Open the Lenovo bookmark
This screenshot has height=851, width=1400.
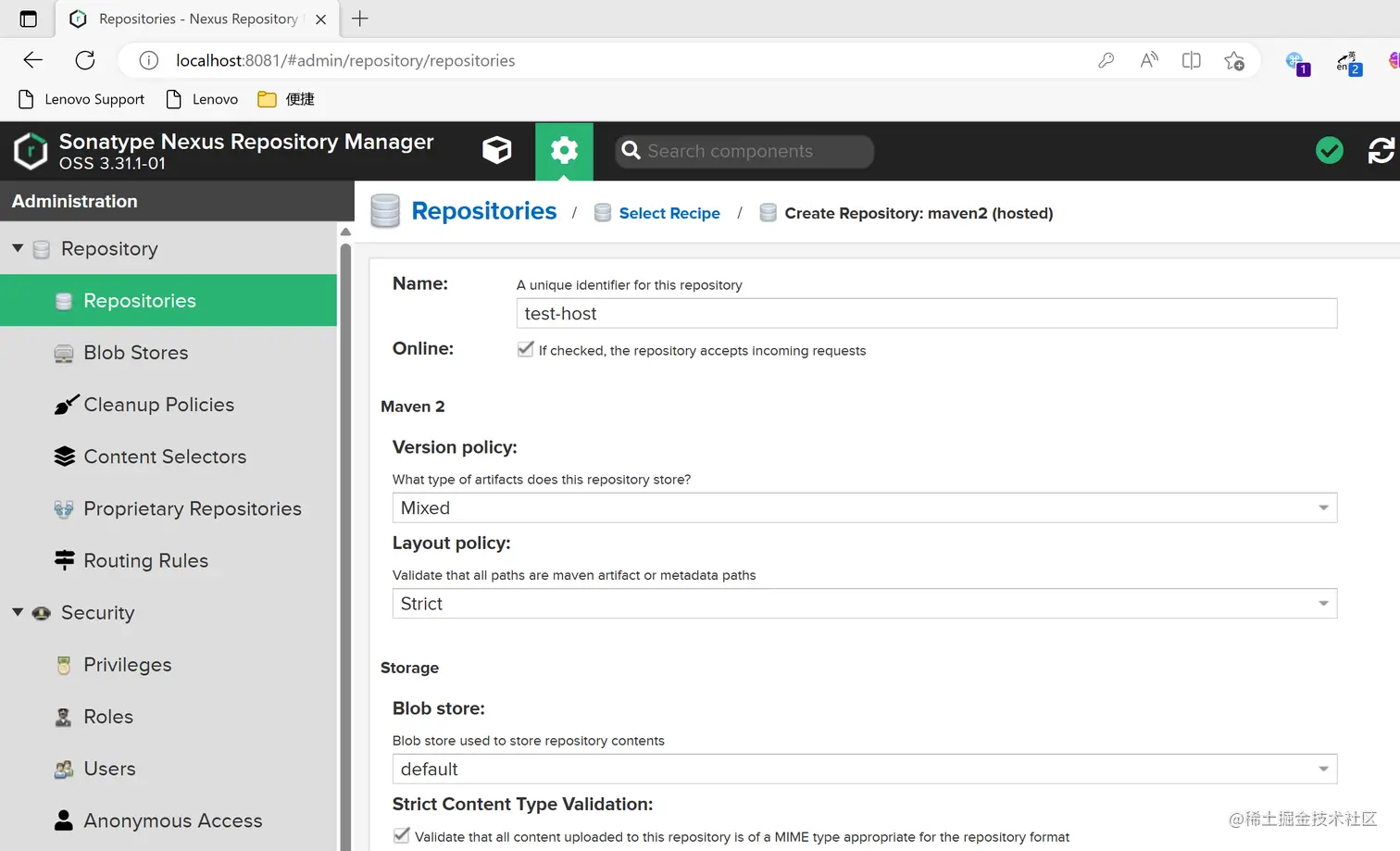[202, 99]
